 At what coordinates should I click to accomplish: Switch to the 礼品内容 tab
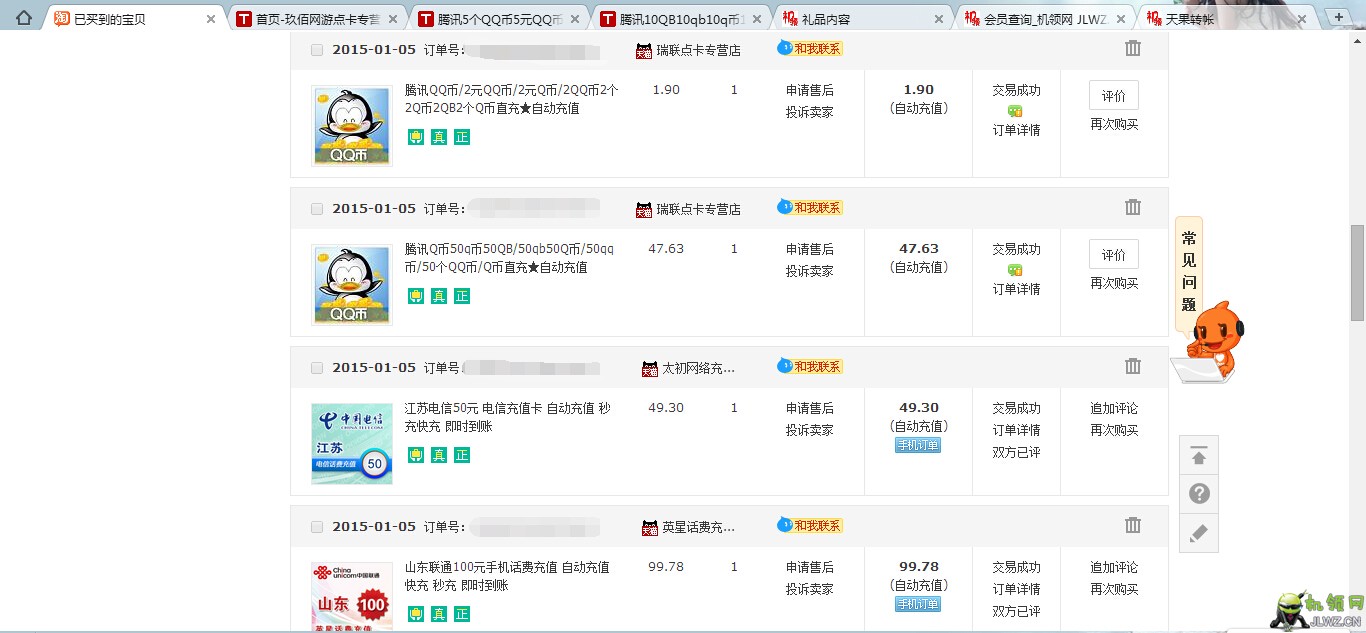click(862, 19)
